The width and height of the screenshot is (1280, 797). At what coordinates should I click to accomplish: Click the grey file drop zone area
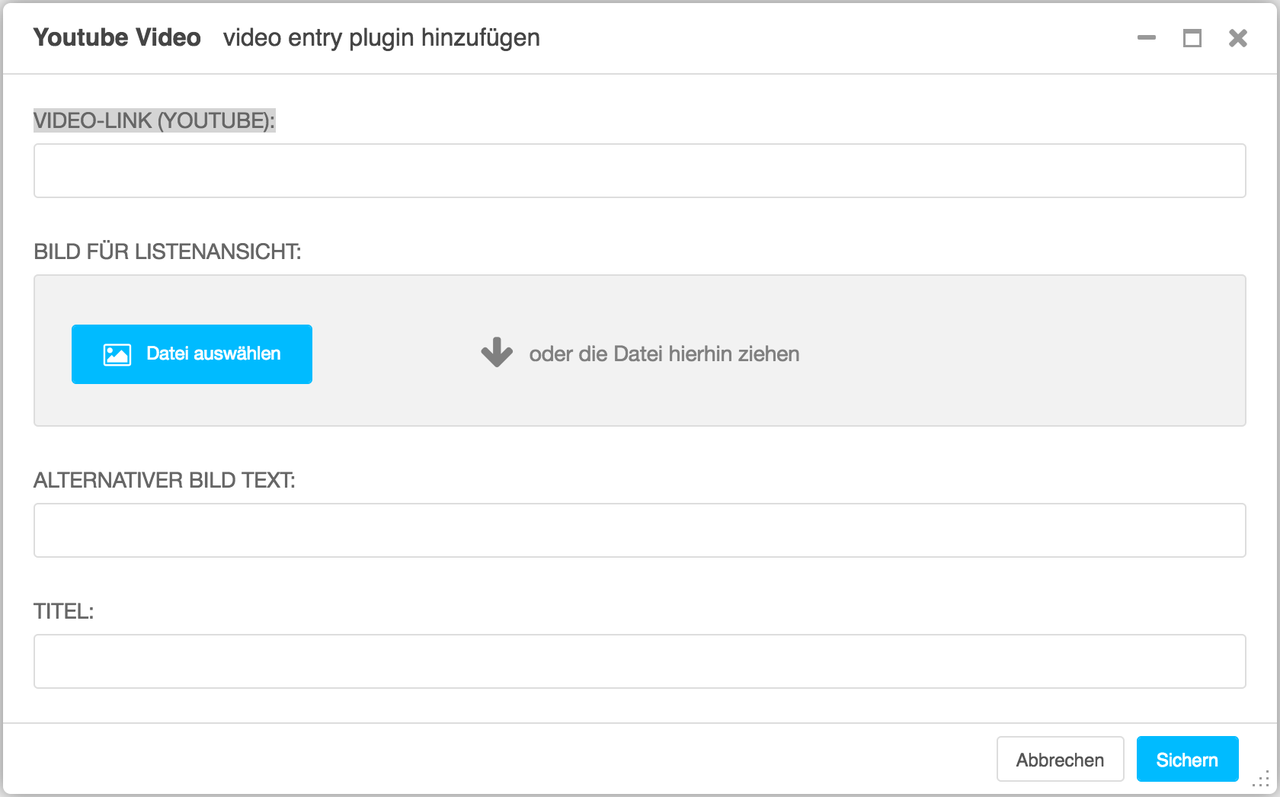[640, 351]
